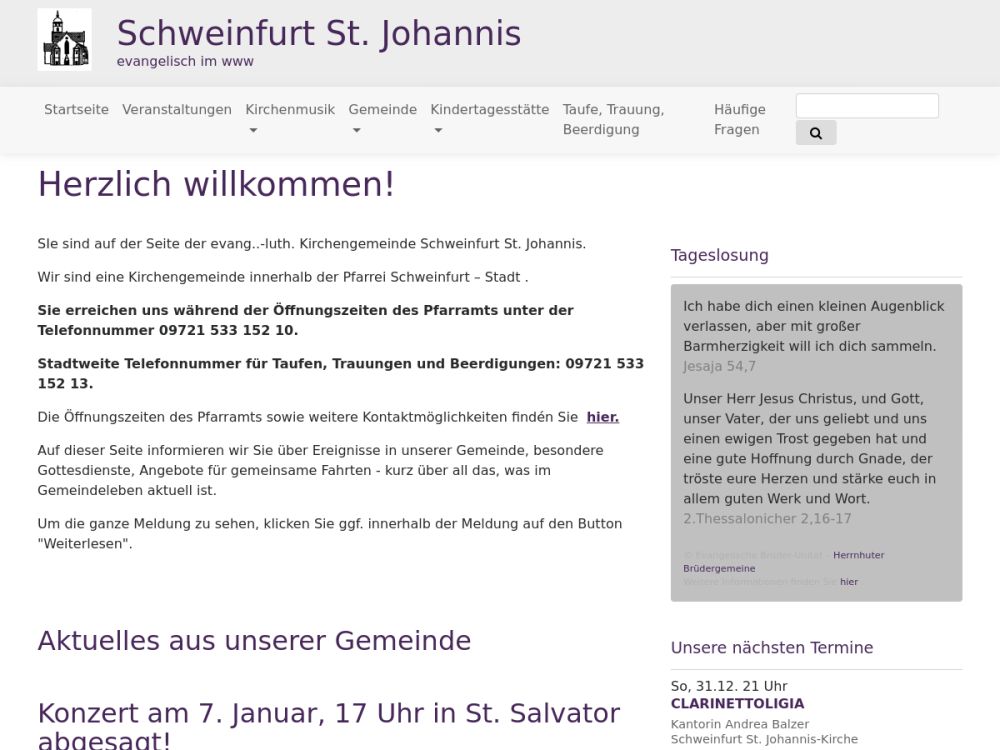Open Taufe, Trauung, Beerdigung page

[613, 120]
